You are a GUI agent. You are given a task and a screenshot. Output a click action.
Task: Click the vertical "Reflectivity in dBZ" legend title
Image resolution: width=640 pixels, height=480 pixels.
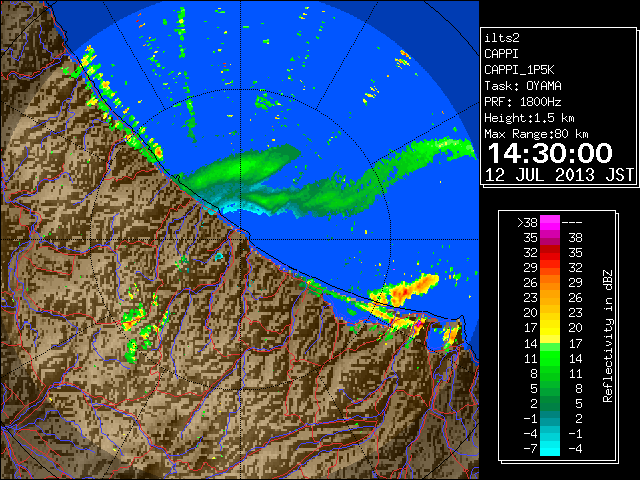(608, 336)
